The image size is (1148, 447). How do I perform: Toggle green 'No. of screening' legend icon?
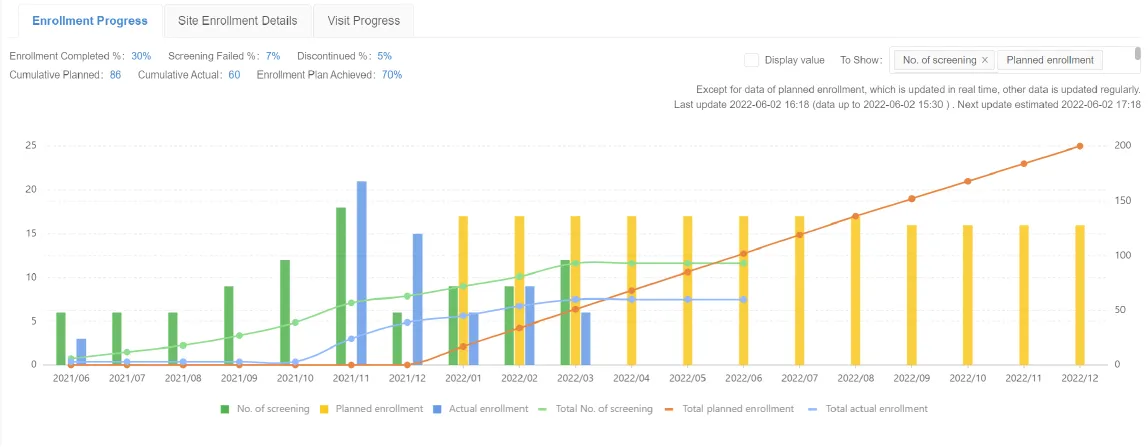(x=226, y=409)
